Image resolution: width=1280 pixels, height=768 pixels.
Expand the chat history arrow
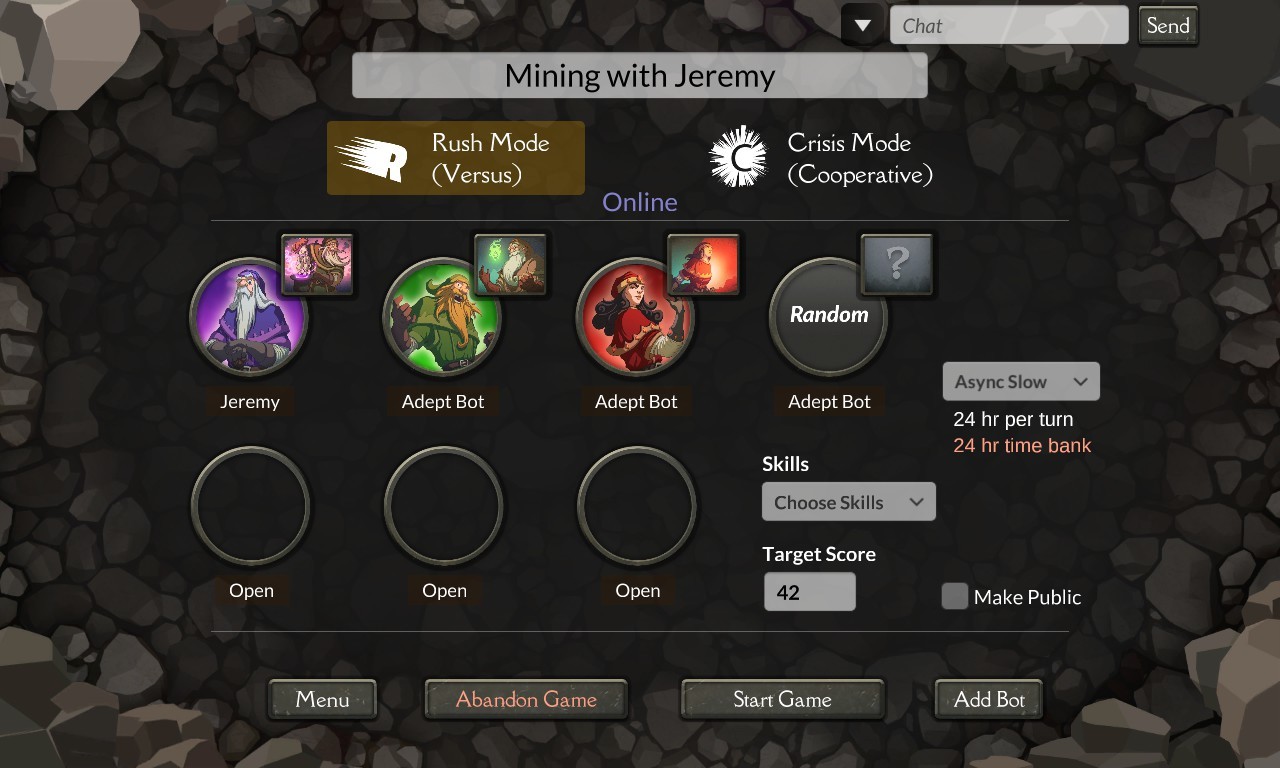862,25
